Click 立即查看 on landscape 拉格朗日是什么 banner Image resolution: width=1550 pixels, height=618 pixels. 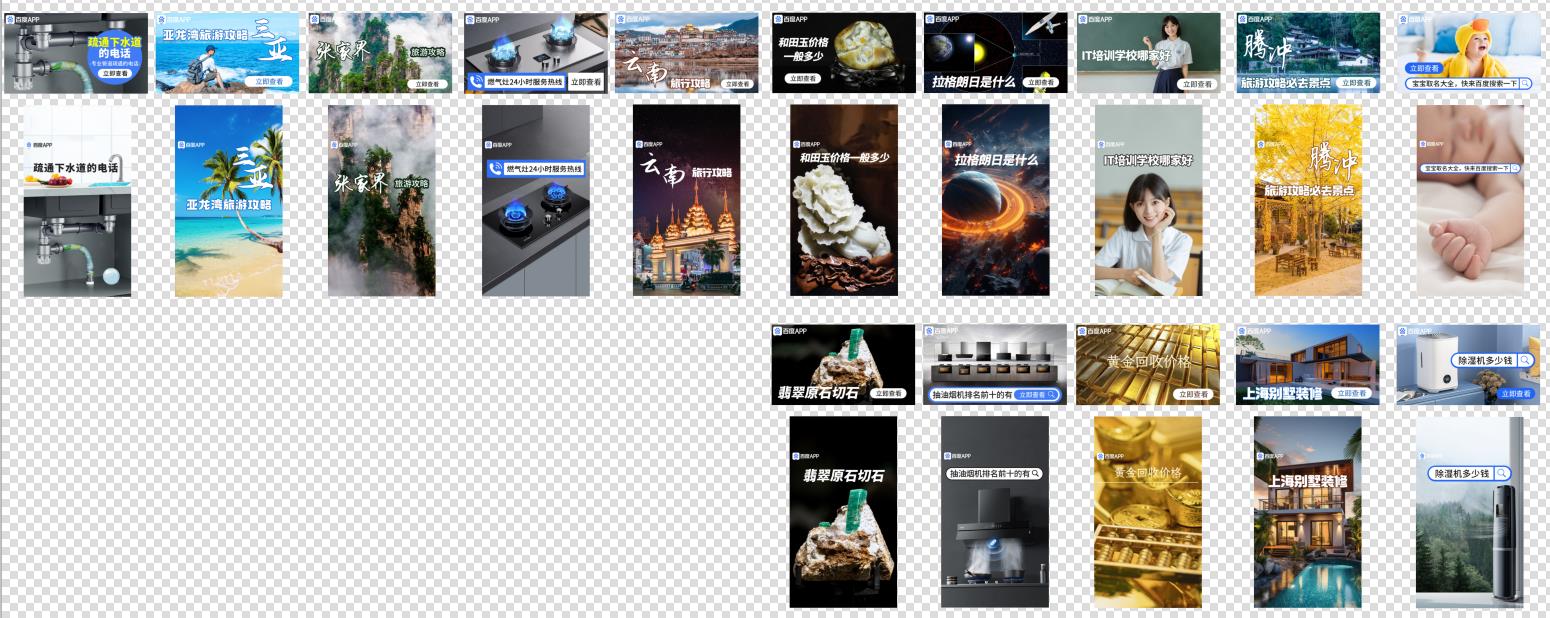point(1041,83)
